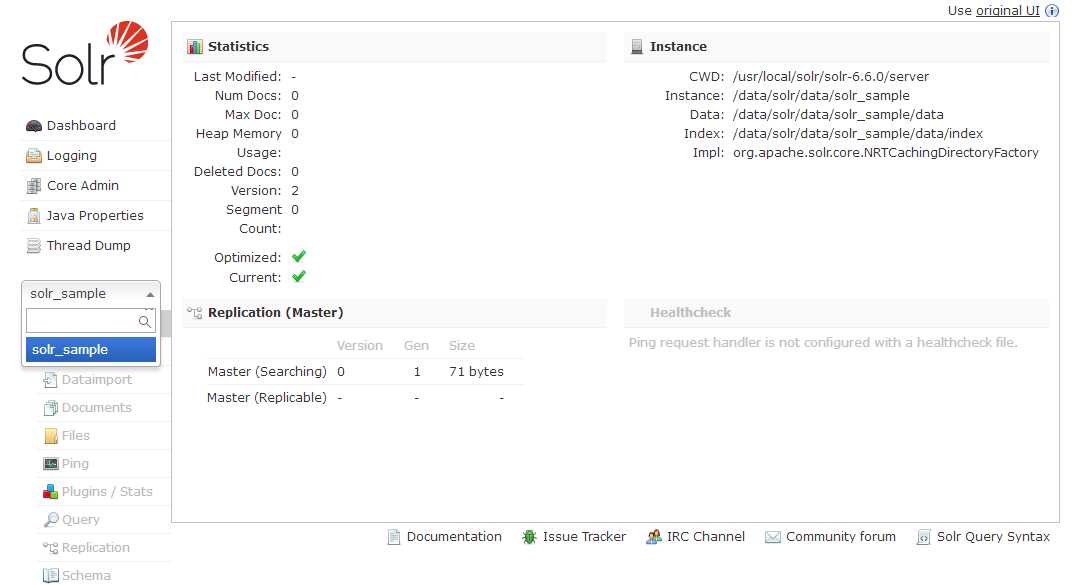Click the Ping monitor icon
The image size is (1078, 585).
click(x=50, y=464)
